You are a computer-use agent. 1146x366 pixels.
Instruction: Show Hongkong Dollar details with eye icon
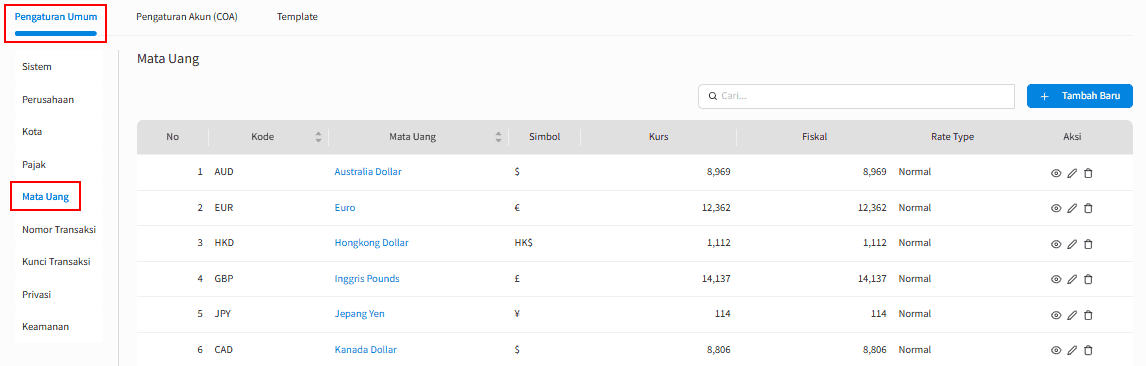click(x=1056, y=244)
